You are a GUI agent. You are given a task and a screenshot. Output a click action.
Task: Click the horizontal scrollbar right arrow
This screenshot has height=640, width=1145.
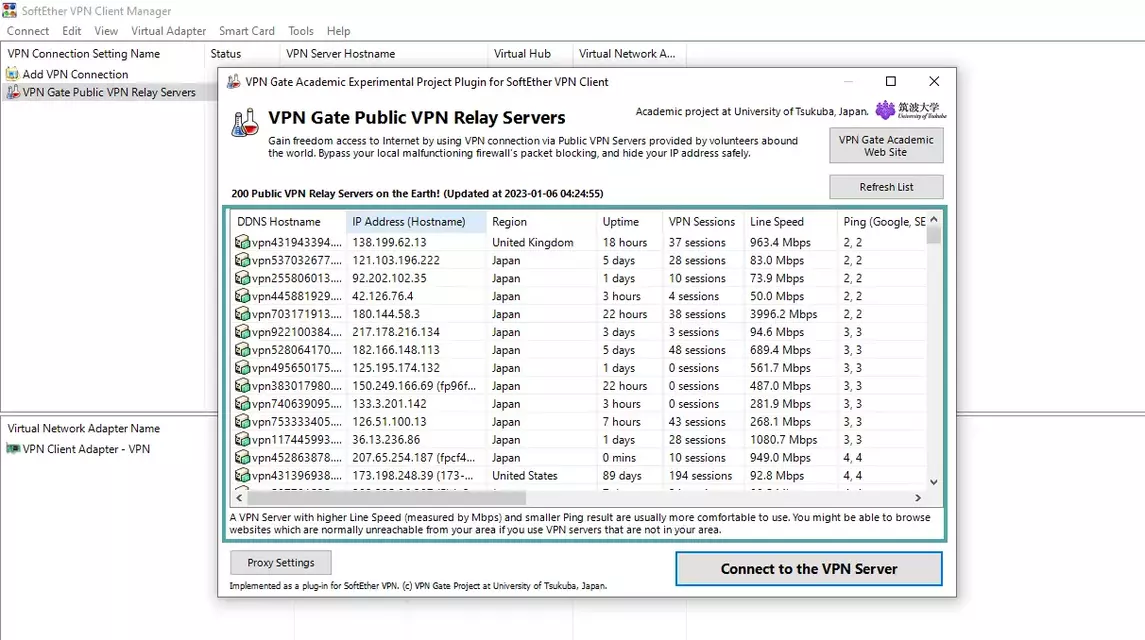tap(918, 498)
